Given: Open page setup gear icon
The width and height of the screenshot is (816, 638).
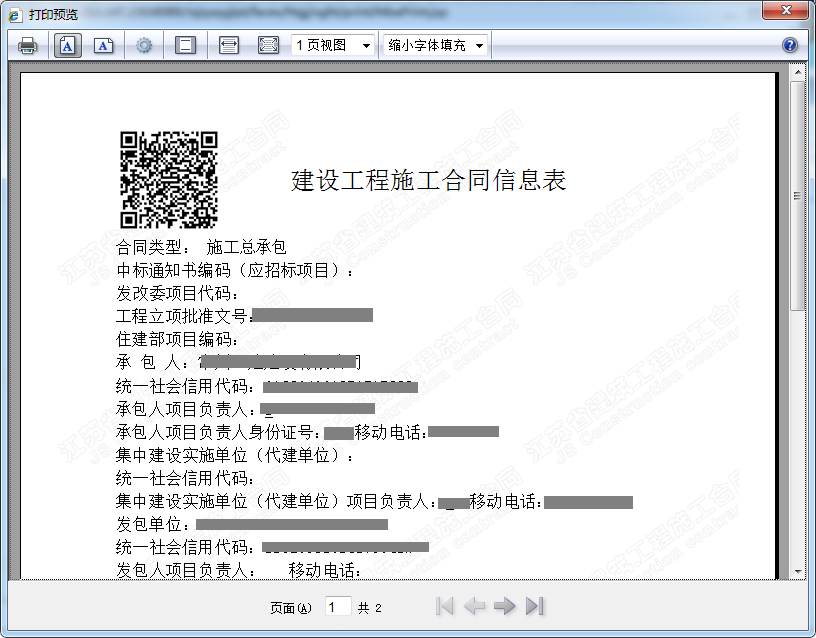Looking at the screenshot, I should (144, 45).
